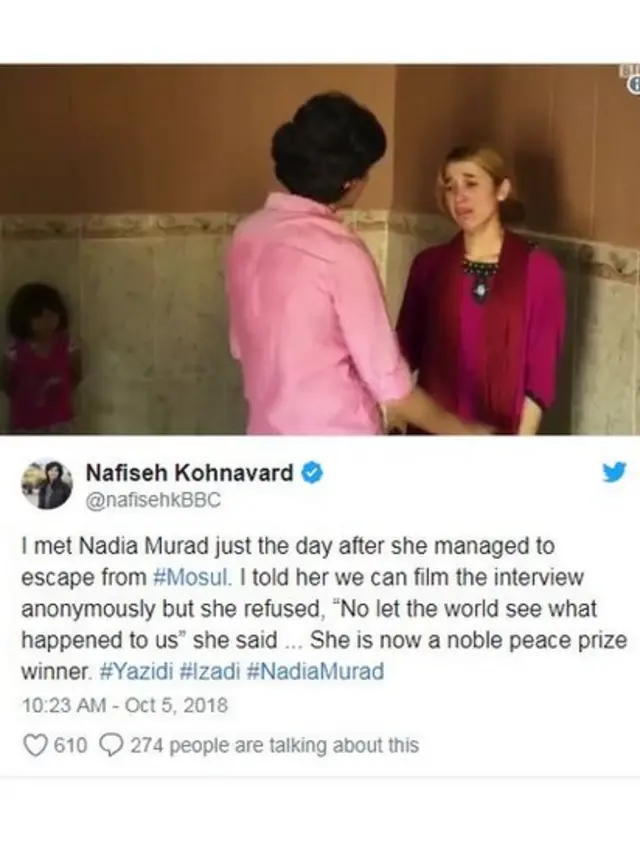This screenshot has height=852, width=640.
Task: Click the woman in the magenta top in the video
Action: tap(481, 291)
